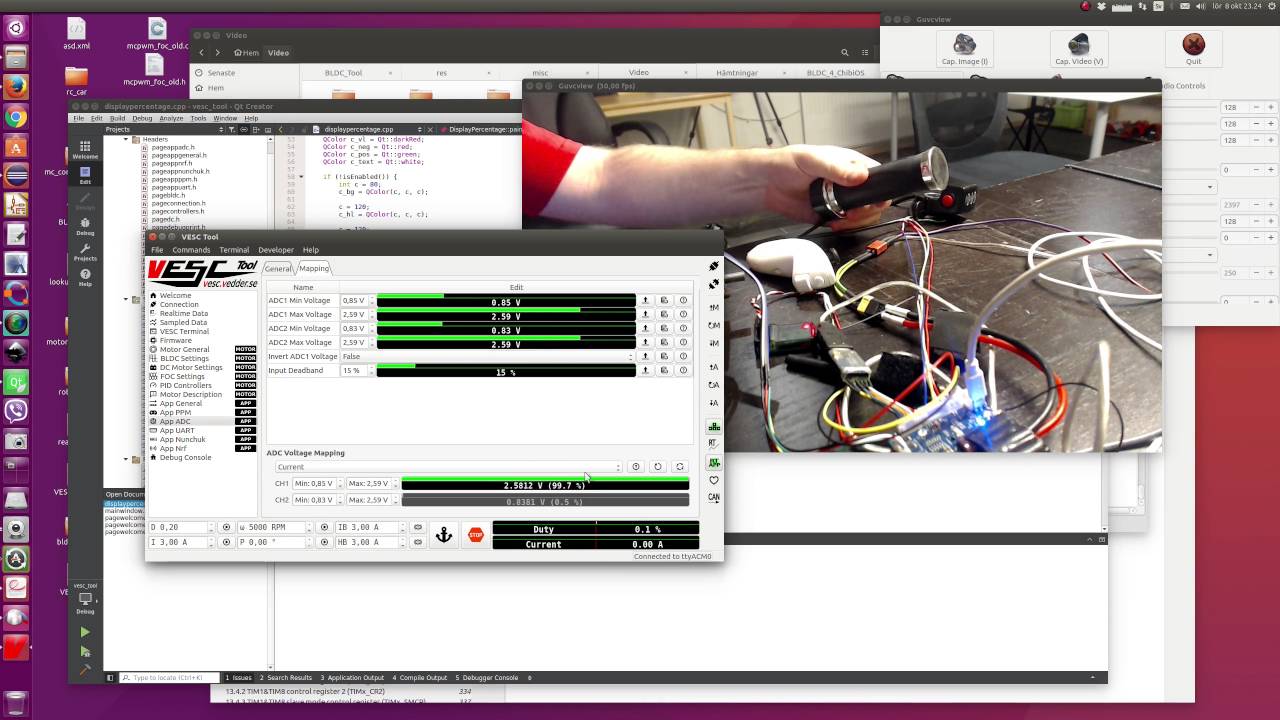
Task: Click the read motor configuration icon
Action: [x=714, y=307]
